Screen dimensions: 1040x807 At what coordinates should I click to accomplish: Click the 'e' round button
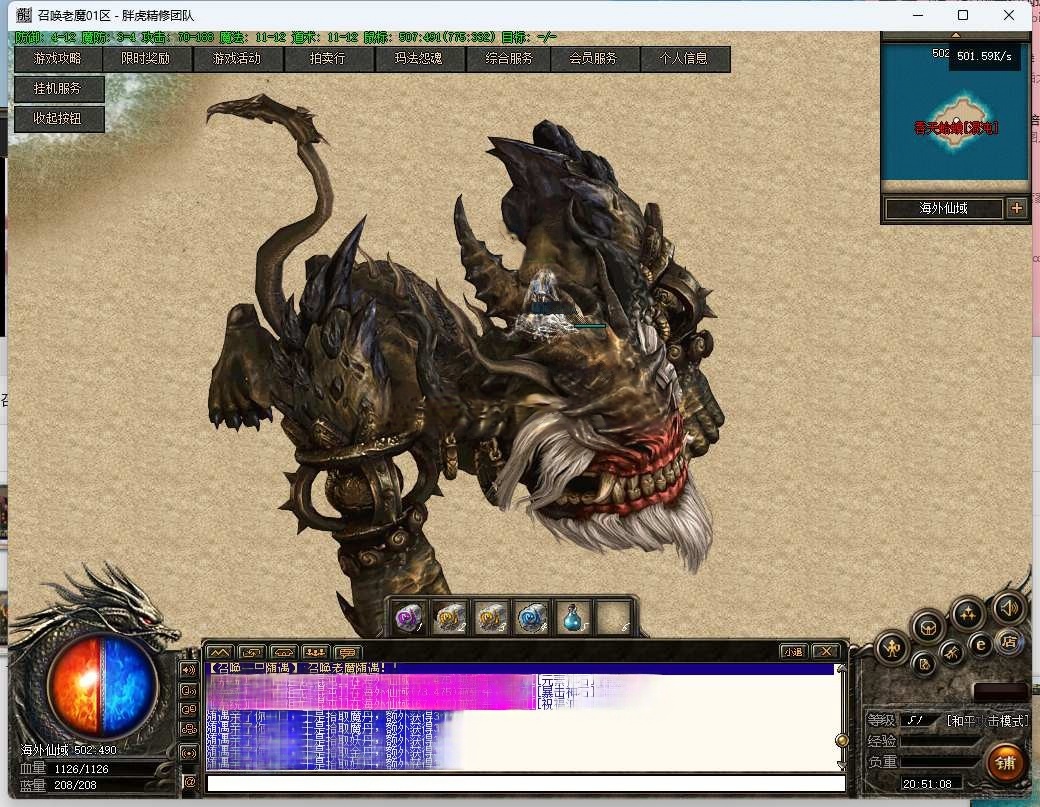click(x=980, y=645)
